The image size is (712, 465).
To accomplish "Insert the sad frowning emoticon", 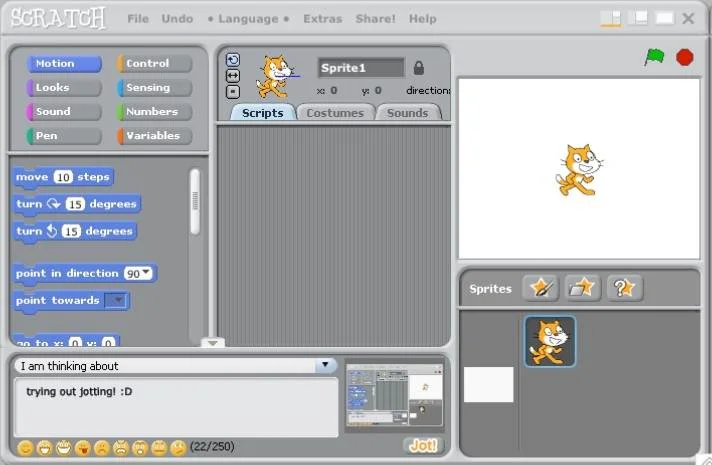I will click(102, 448).
